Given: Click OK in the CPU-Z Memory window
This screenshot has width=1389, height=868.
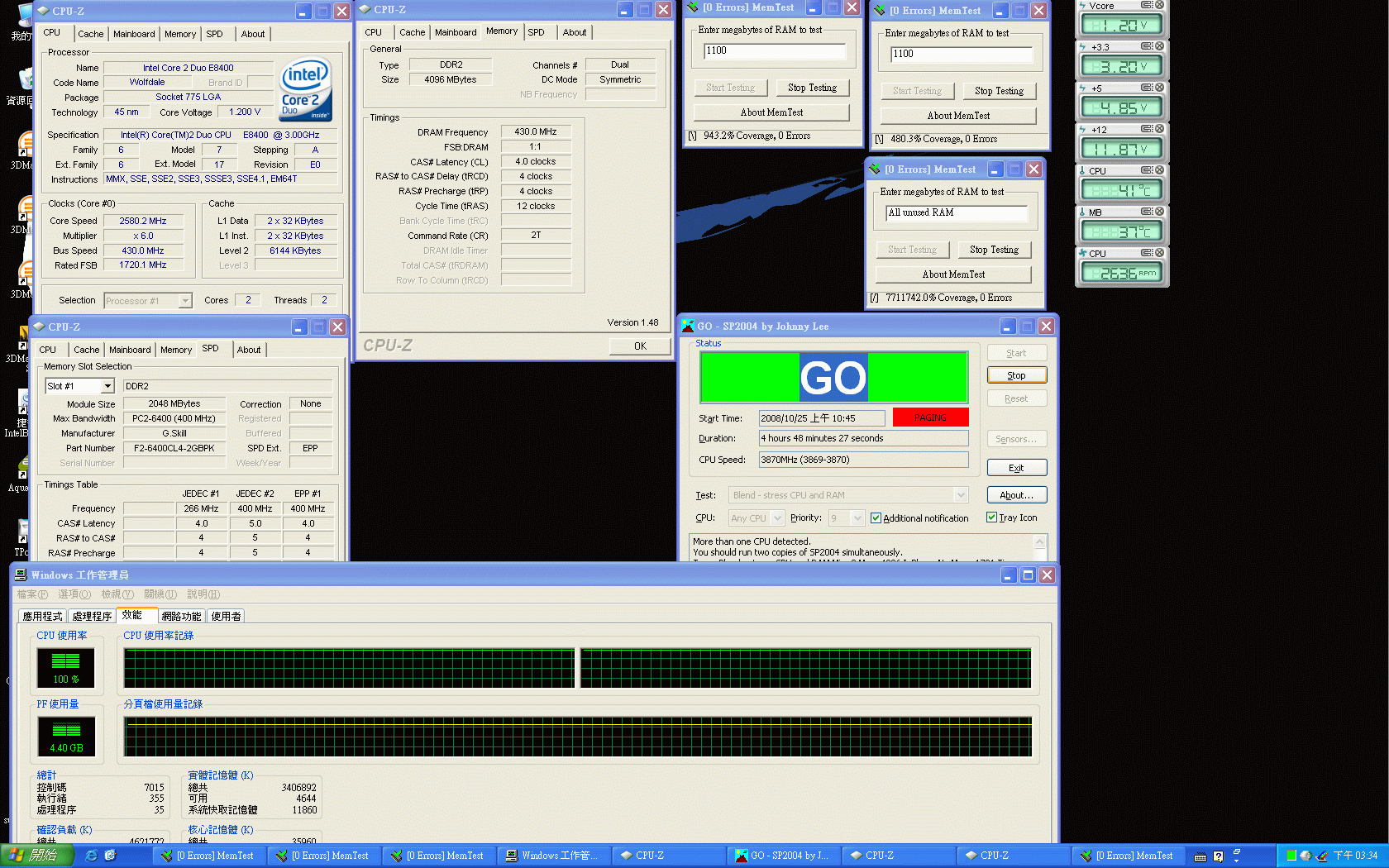Looking at the screenshot, I should click(x=640, y=346).
